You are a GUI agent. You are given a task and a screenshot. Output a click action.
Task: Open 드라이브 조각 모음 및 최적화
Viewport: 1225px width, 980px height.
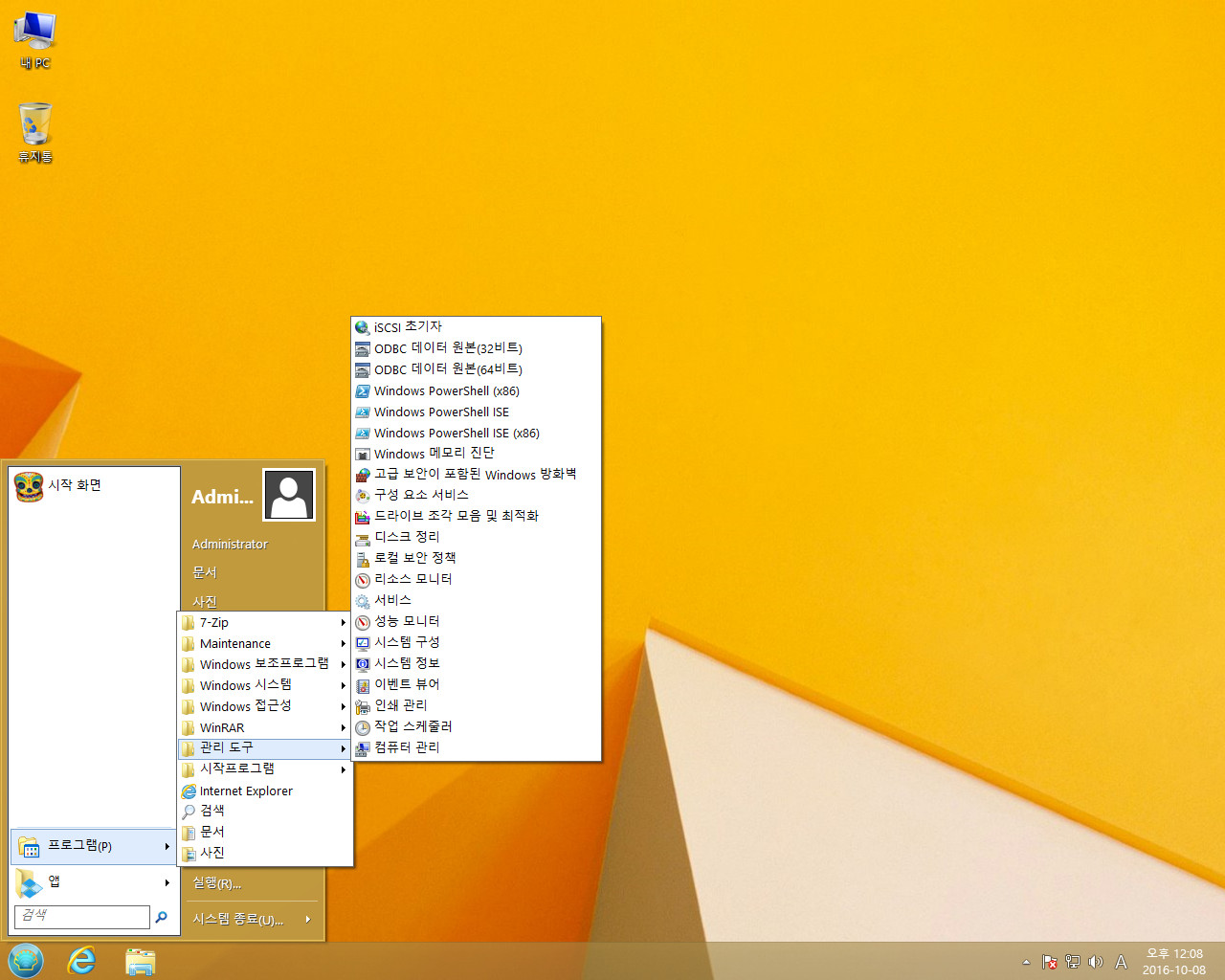pyautogui.click(x=476, y=517)
